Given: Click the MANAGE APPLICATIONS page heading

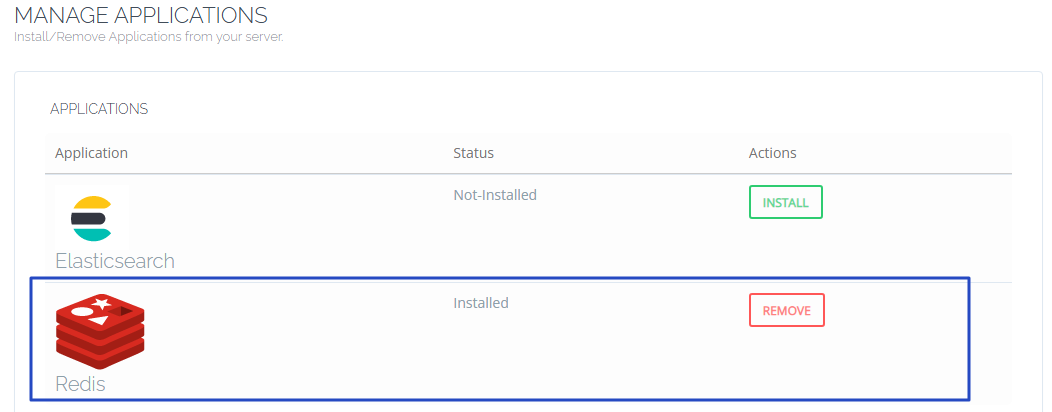Looking at the screenshot, I should (x=141, y=16).
